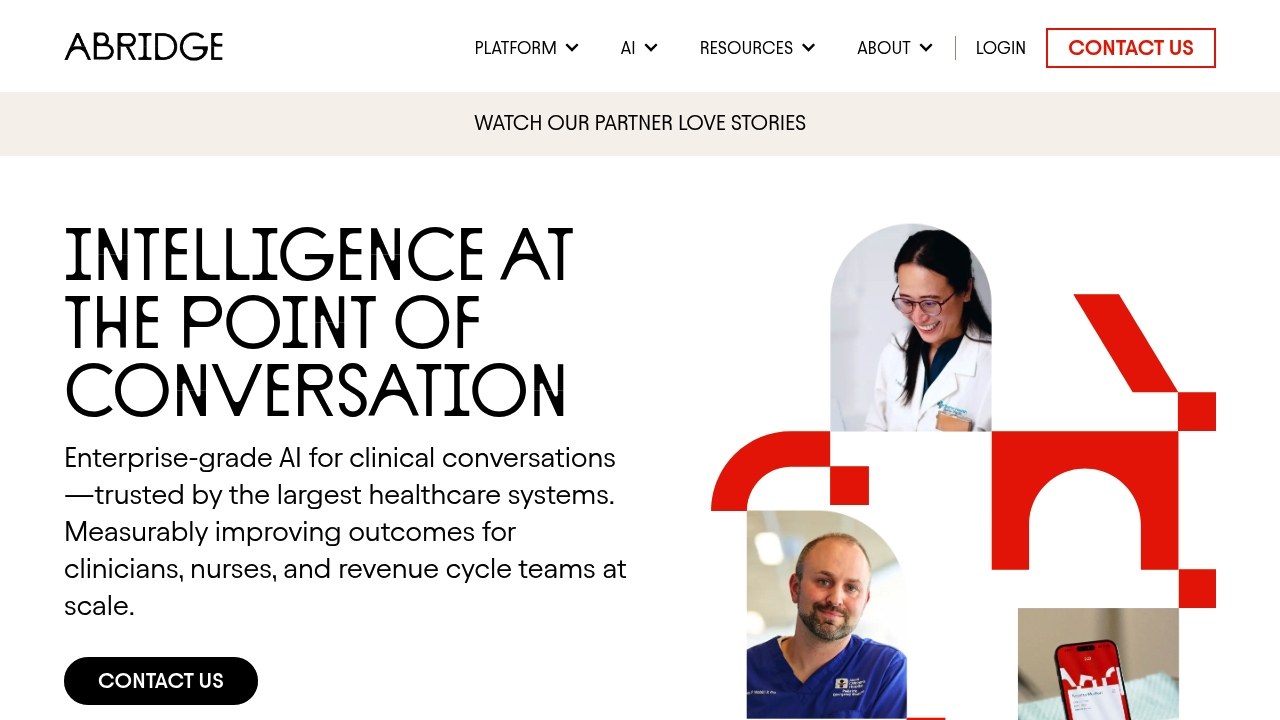Expand the Resources chevron arrow
Viewport: 1280px width, 720px height.
808,48
